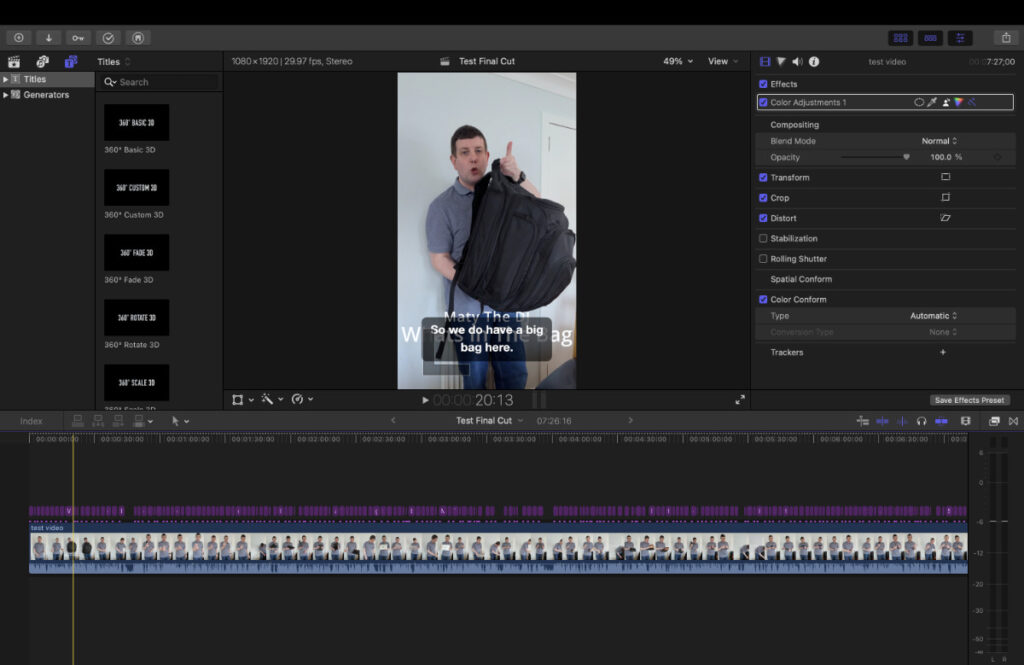Open Background Tasks checkmark button
1024x665 pixels.
pyautogui.click(x=108, y=38)
